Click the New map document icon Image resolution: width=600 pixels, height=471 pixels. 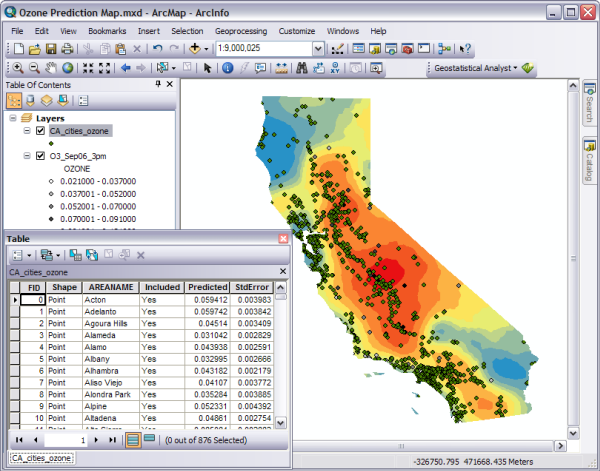pyautogui.click(x=19, y=49)
